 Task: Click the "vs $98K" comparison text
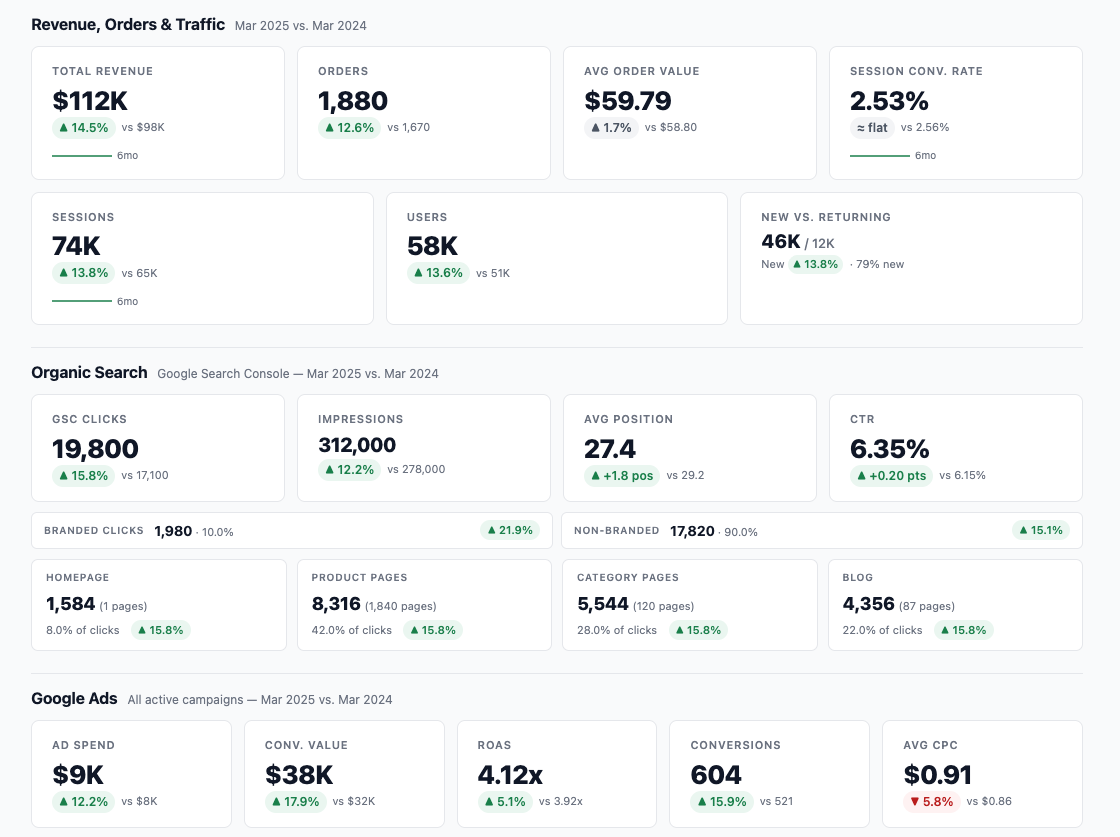click(144, 128)
